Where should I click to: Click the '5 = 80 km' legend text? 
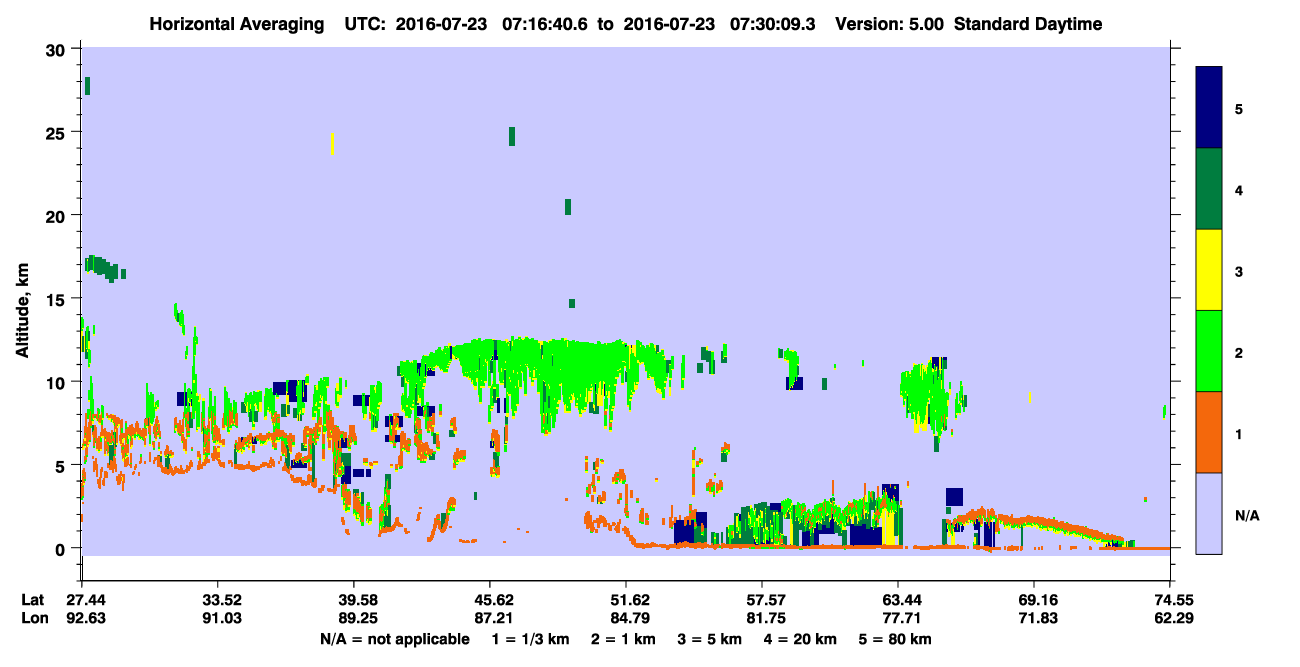896,639
